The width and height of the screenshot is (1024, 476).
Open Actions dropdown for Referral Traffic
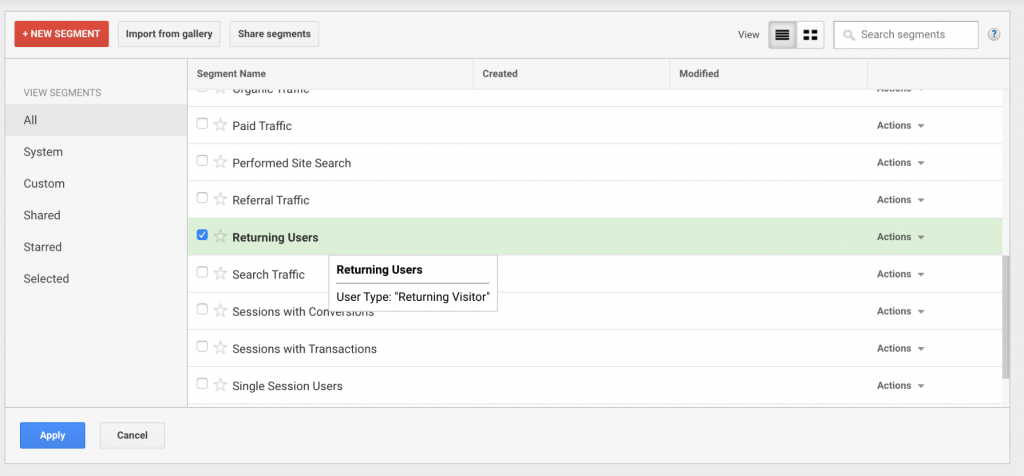pyautogui.click(x=901, y=200)
